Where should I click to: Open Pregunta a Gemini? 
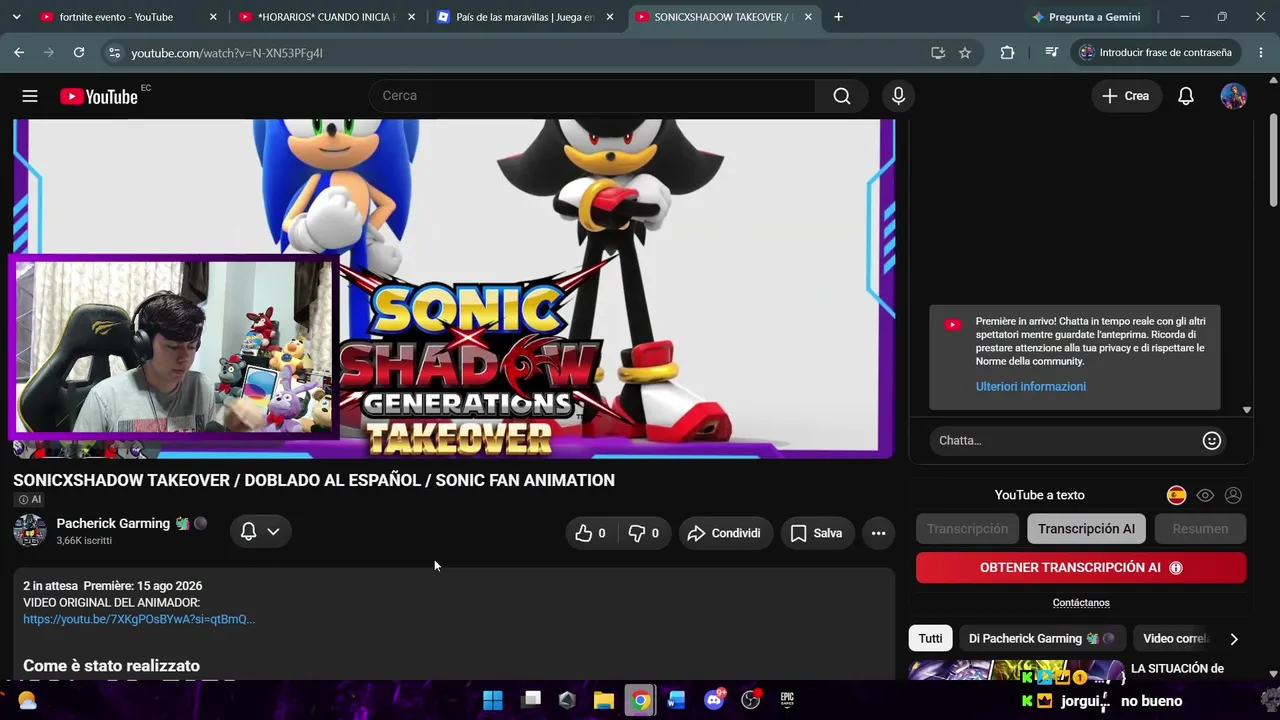[1086, 17]
